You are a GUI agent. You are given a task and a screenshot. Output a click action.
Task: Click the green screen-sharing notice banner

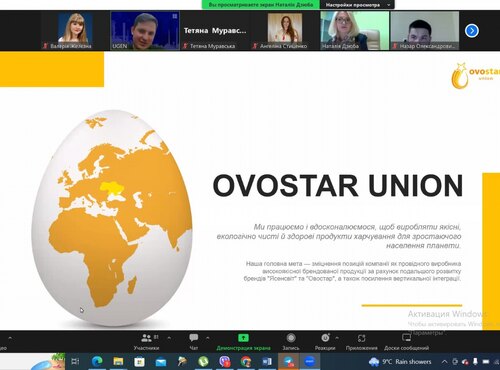261,5
